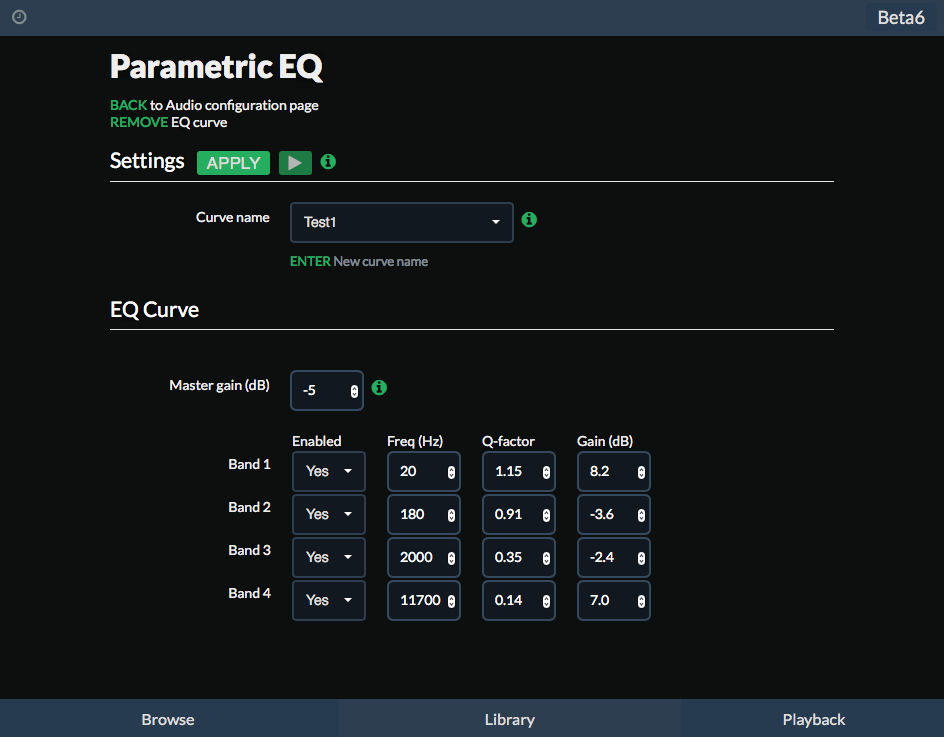This screenshot has height=737, width=944.
Task: Click the Band 2 gain stepper arrows
Action: (641, 515)
